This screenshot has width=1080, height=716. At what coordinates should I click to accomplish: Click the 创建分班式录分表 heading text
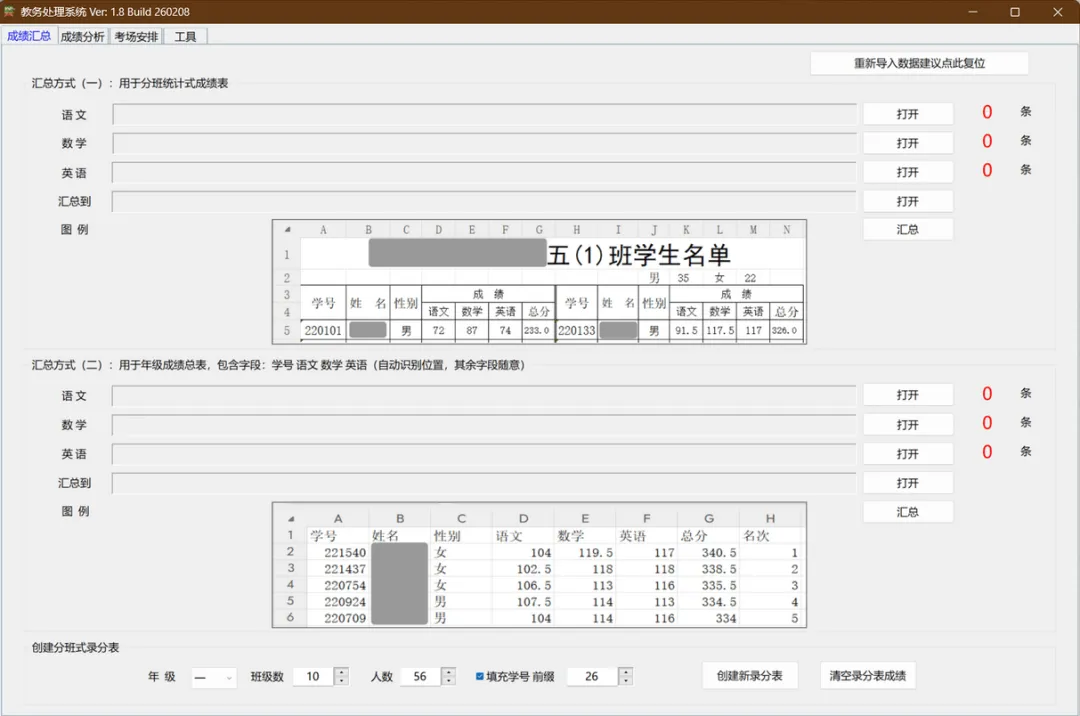75,648
